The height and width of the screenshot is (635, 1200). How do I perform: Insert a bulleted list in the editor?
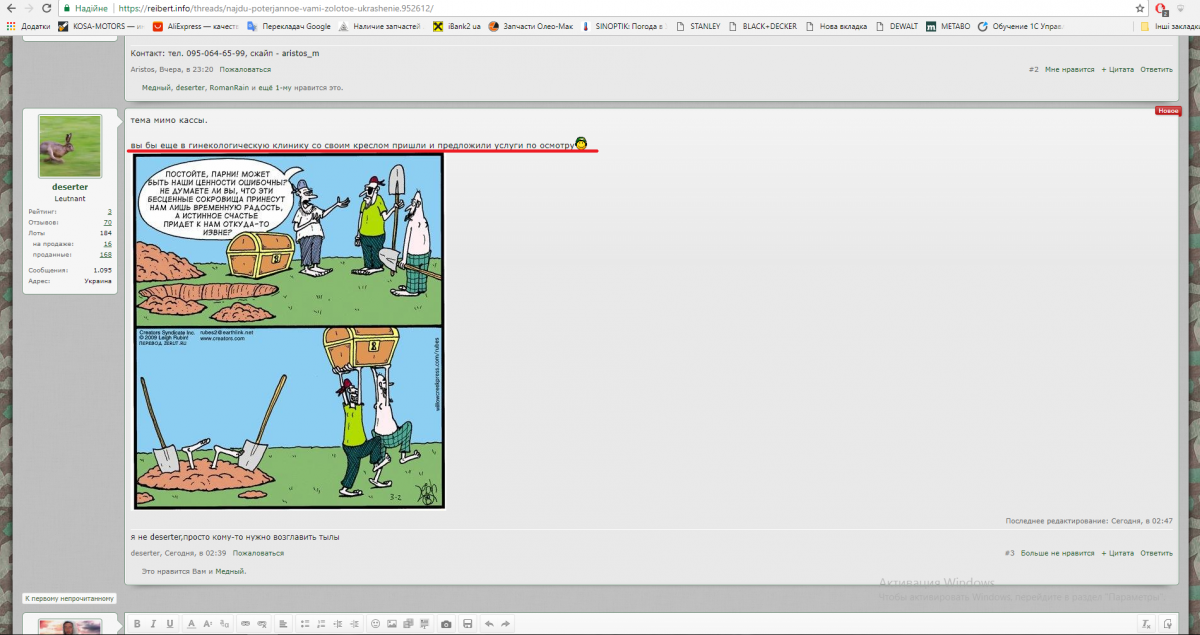(x=306, y=624)
